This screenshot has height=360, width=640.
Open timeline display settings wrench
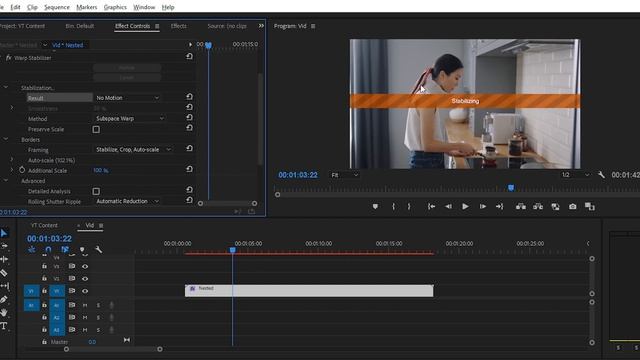(x=98, y=249)
